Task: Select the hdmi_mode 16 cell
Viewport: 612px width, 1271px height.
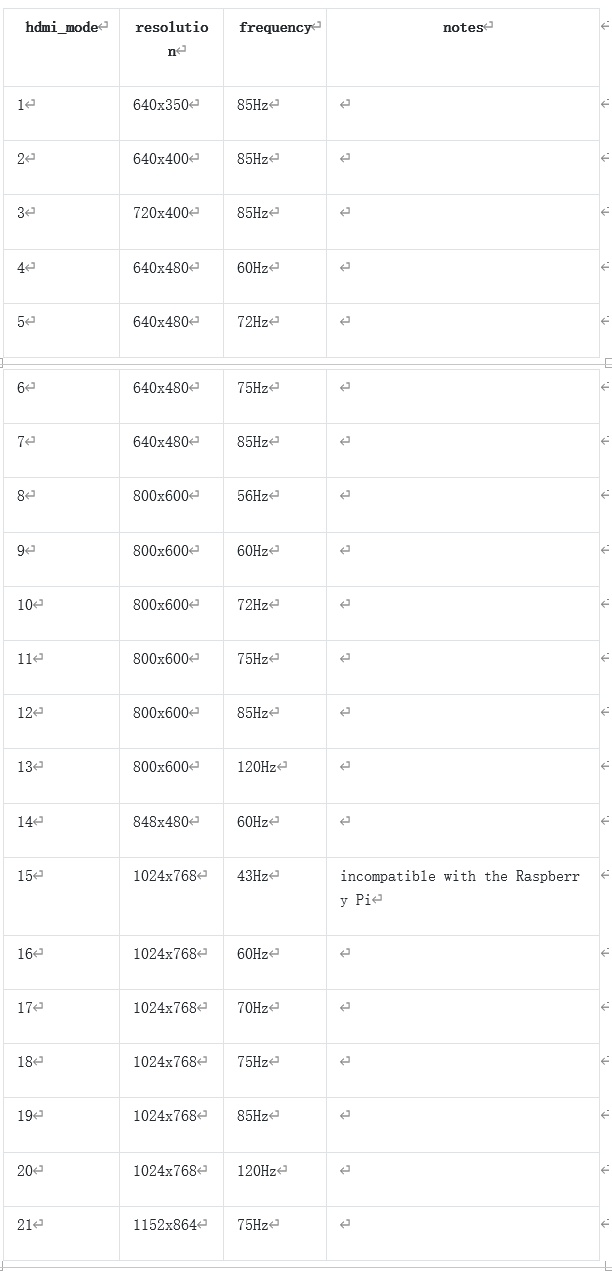Action: (61, 962)
